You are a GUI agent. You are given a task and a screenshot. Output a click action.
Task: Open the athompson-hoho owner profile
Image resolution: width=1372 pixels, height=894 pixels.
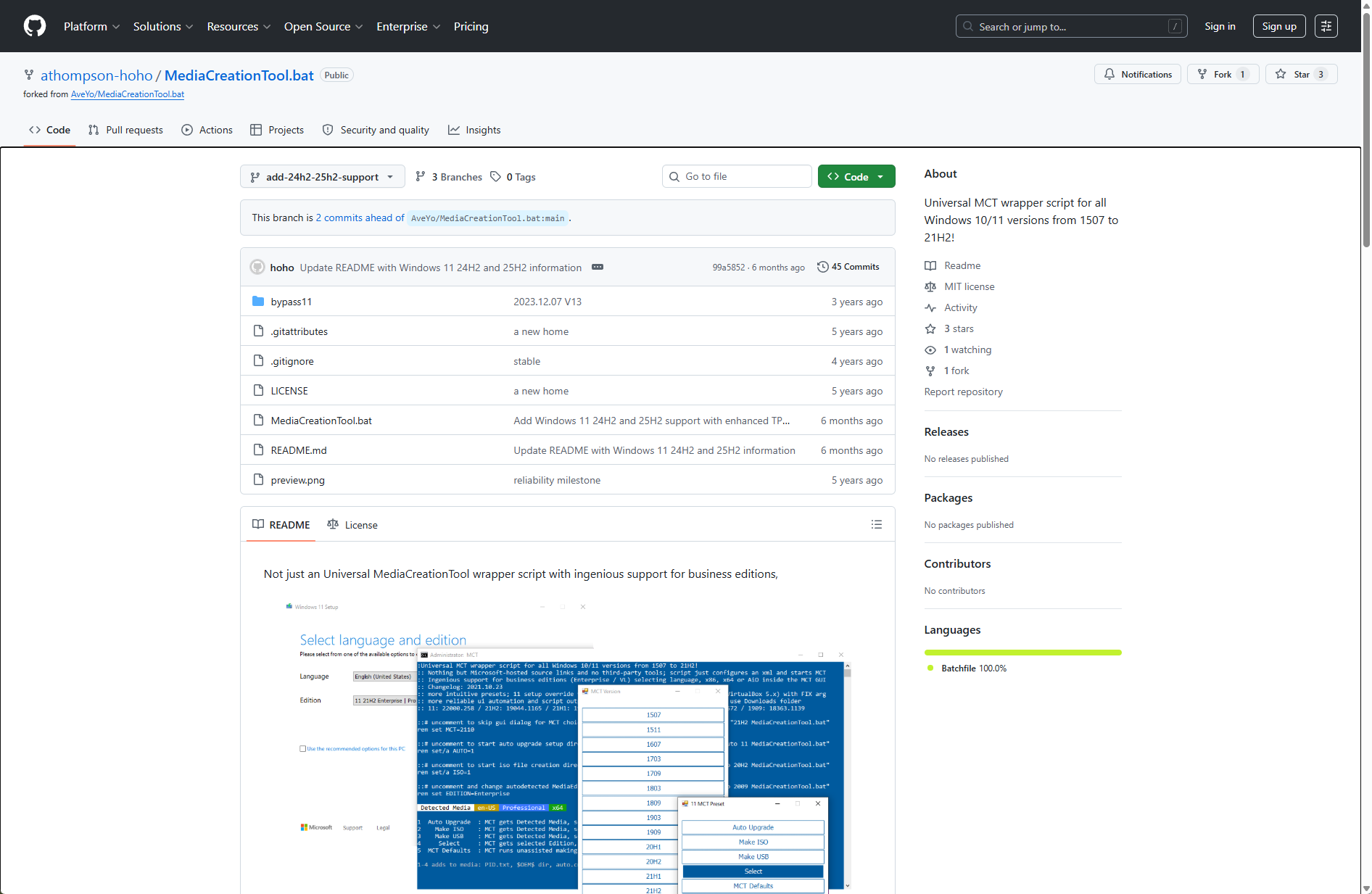pos(96,75)
